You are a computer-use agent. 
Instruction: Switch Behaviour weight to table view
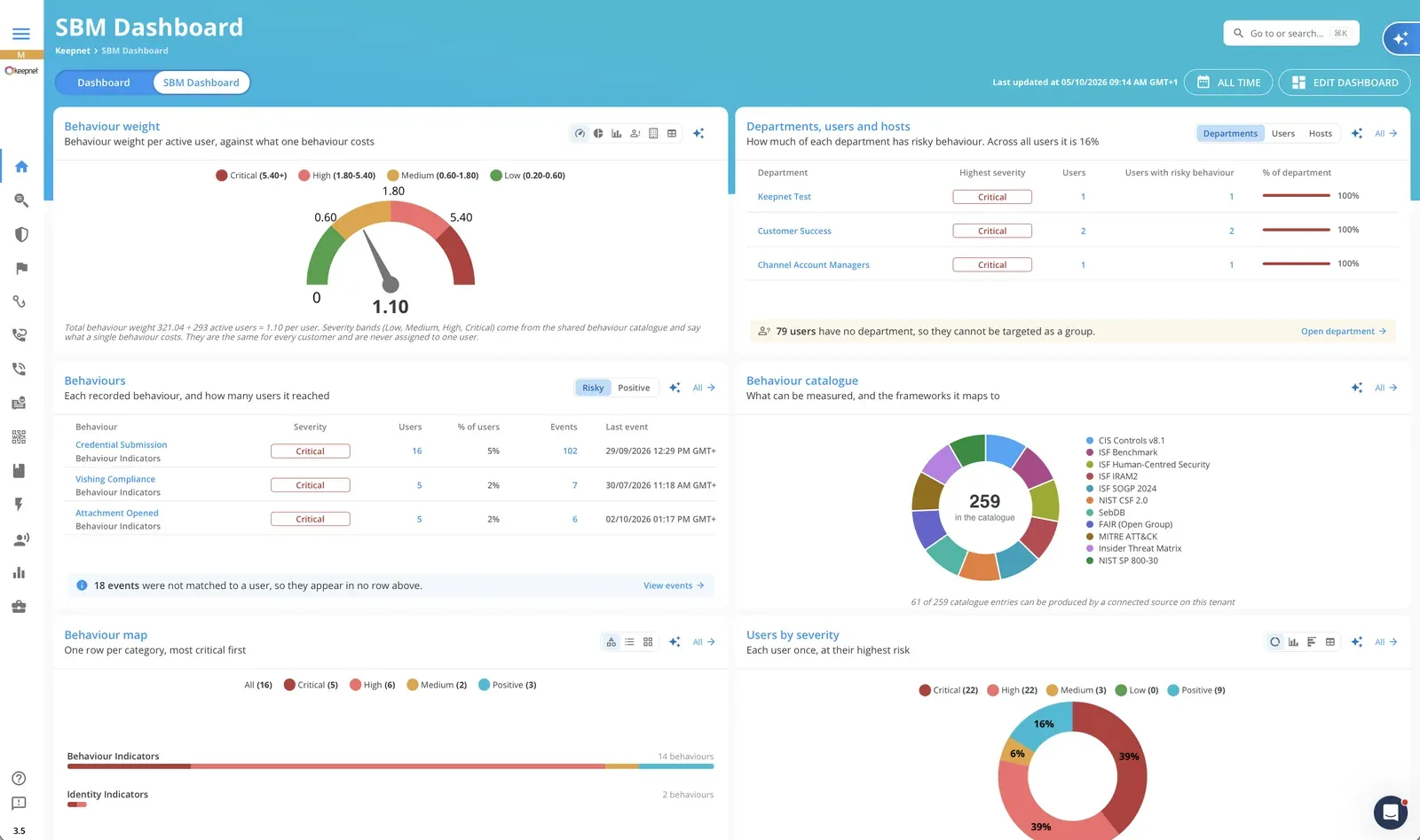pyautogui.click(x=672, y=133)
